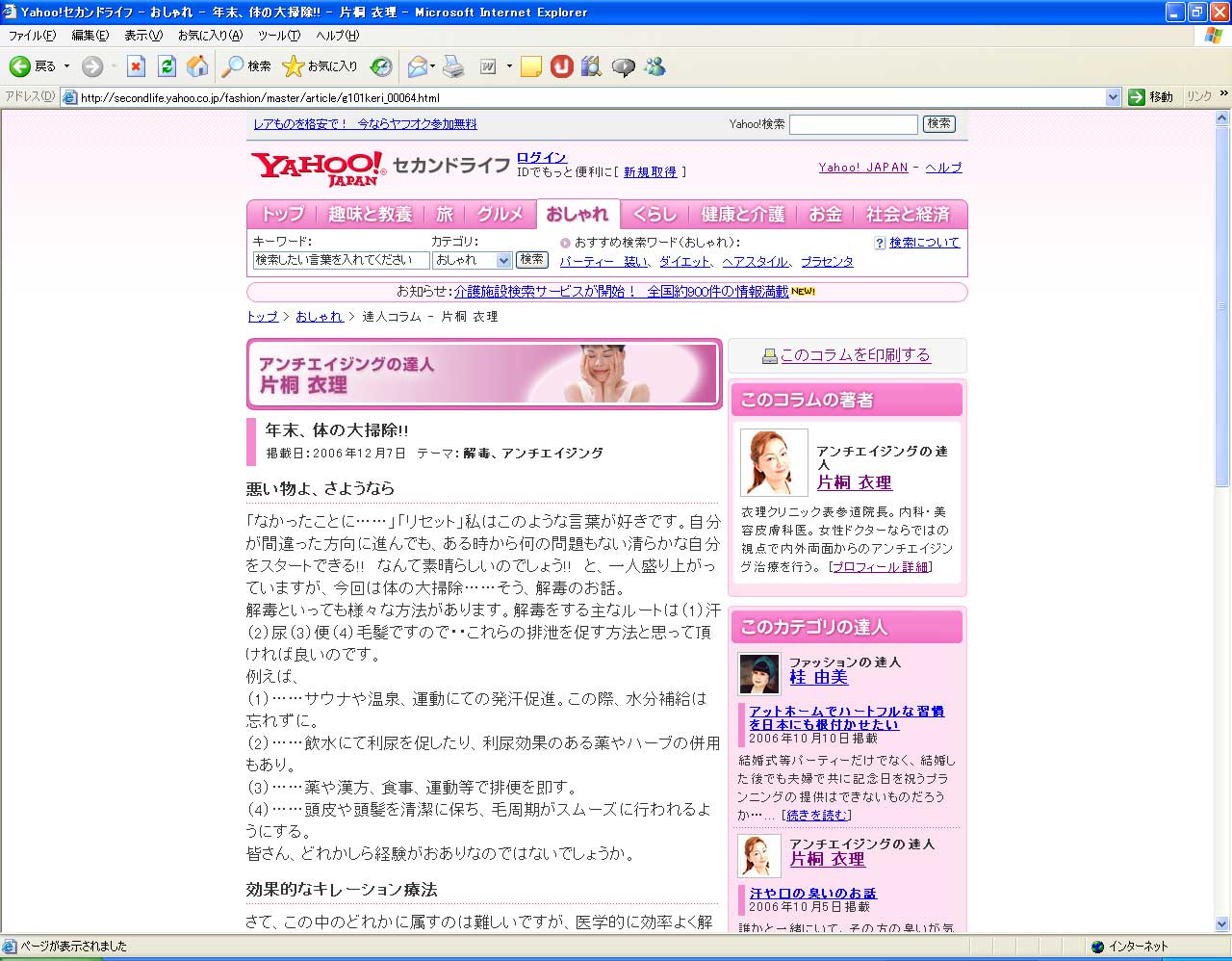Switch to the グルメ tab
The image size is (1232, 961).
[x=500, y=214]
